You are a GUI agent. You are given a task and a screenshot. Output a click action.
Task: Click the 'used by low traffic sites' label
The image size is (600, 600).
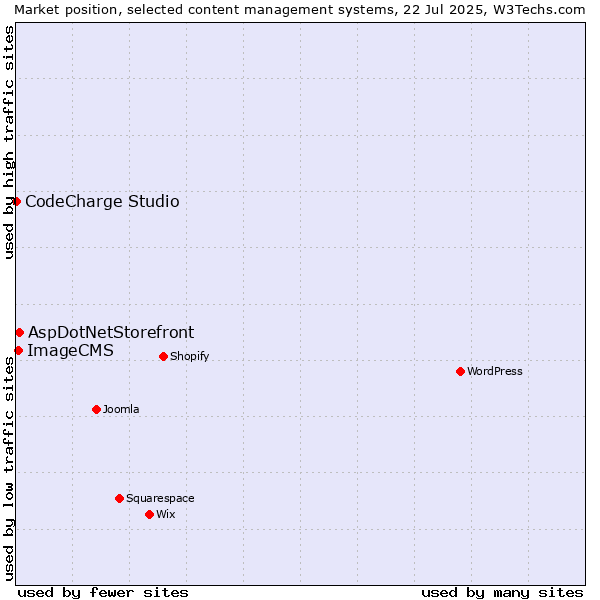pos(8,469)
